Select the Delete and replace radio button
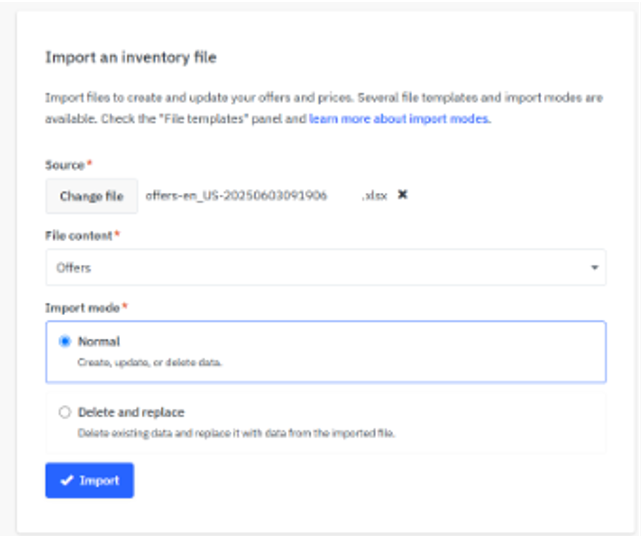Screen dimensions: 641x536 pos(65,412)
